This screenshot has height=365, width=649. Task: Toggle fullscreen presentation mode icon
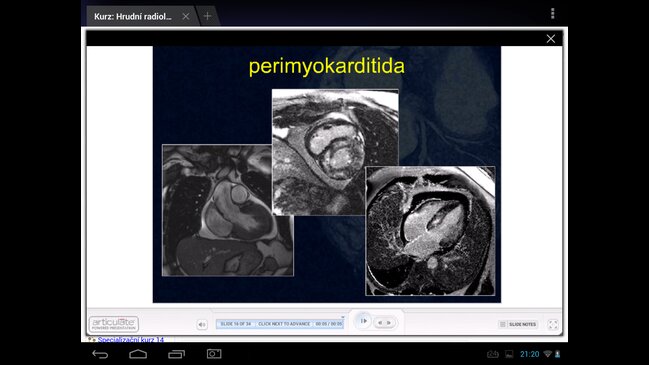(553, 324)
